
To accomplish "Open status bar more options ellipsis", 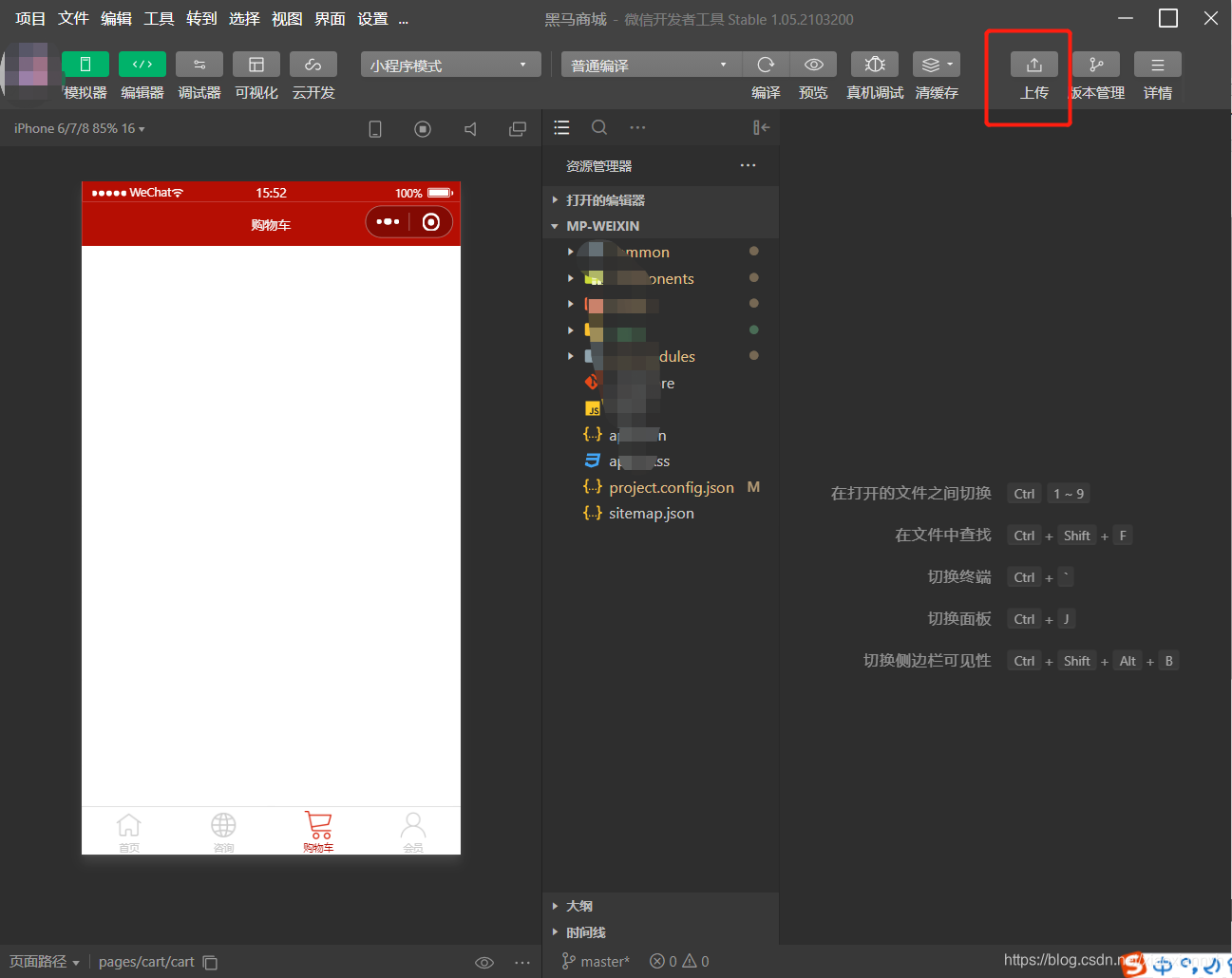I will 522,962.
